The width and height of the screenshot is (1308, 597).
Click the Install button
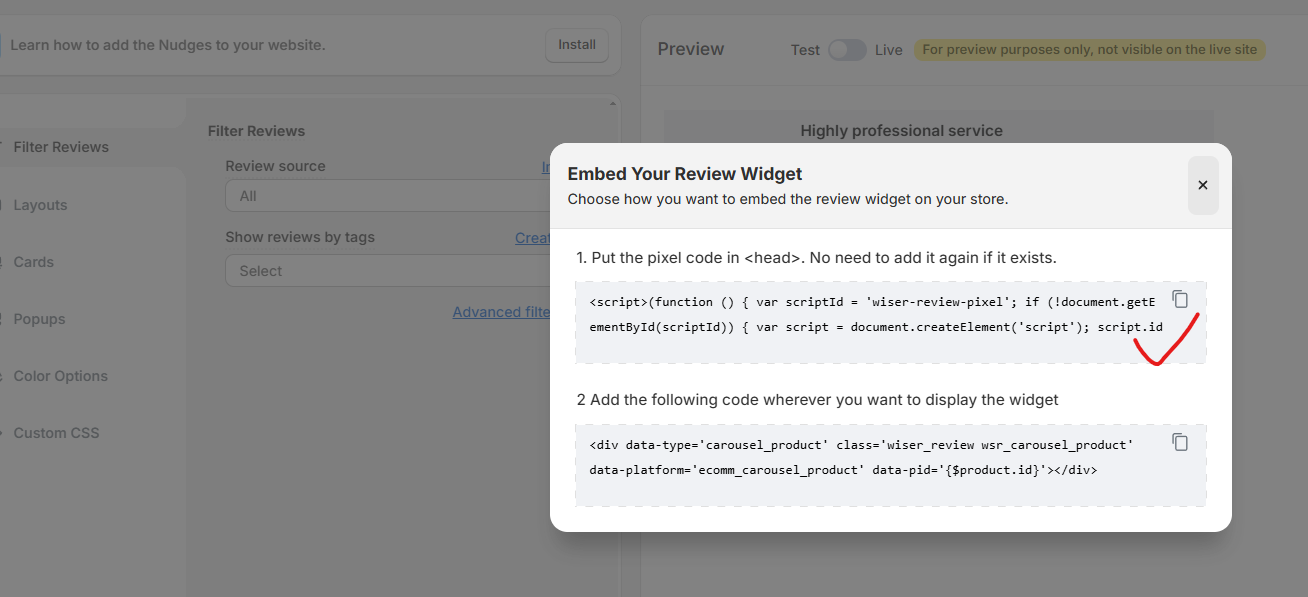[576, 45]
